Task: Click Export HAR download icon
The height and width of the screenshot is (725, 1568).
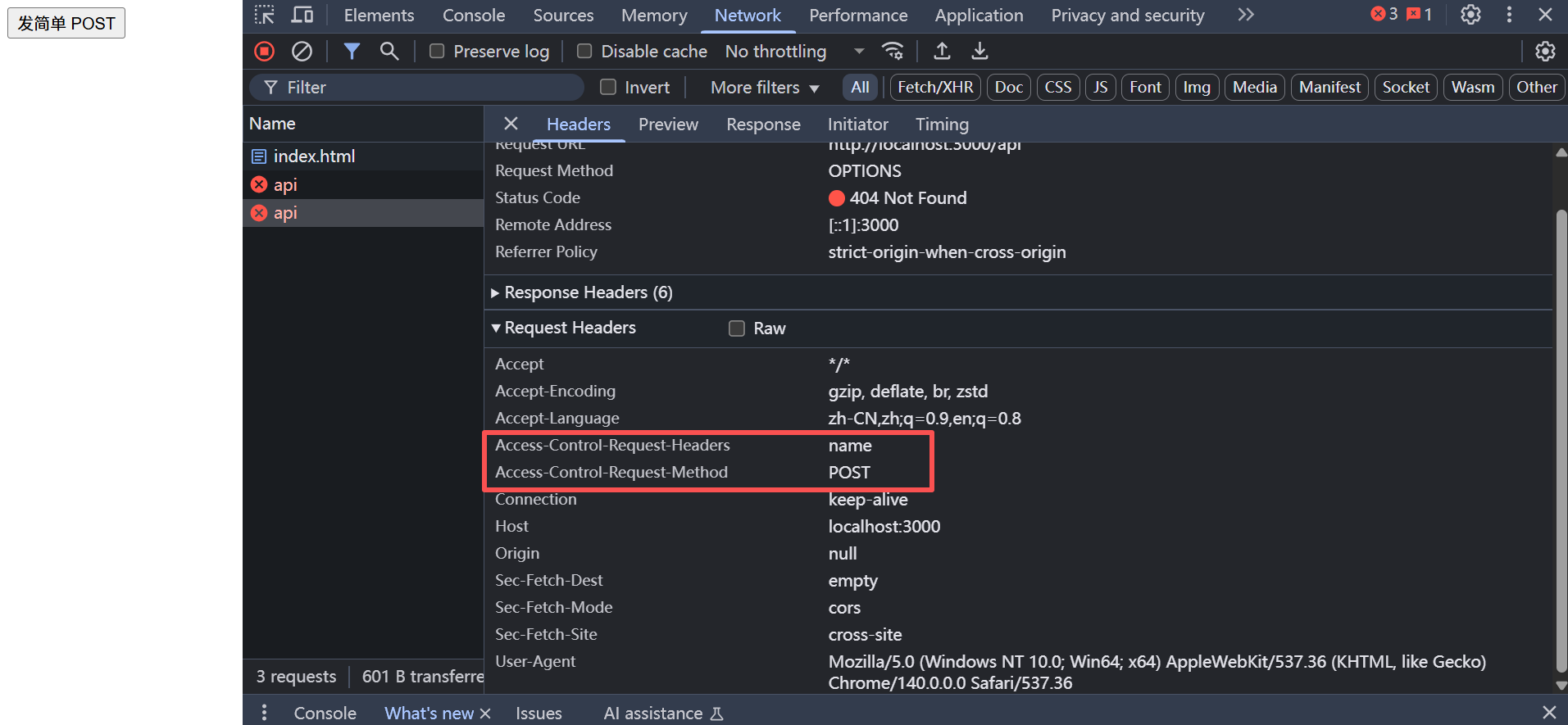Action: point(979,52)
